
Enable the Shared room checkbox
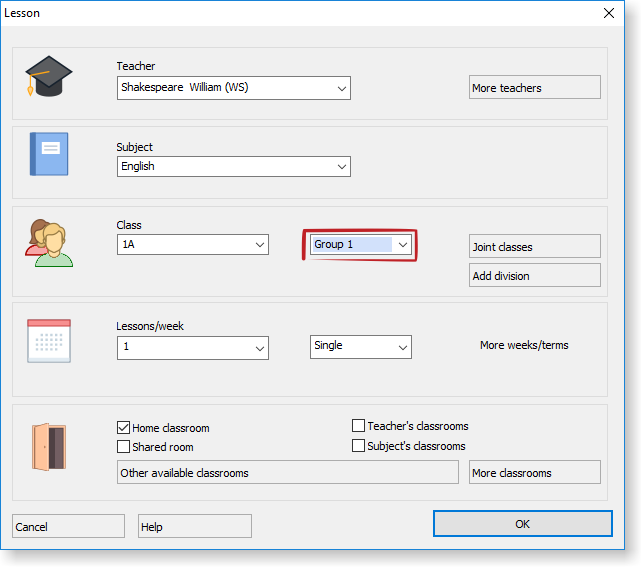tap(124, 447)
